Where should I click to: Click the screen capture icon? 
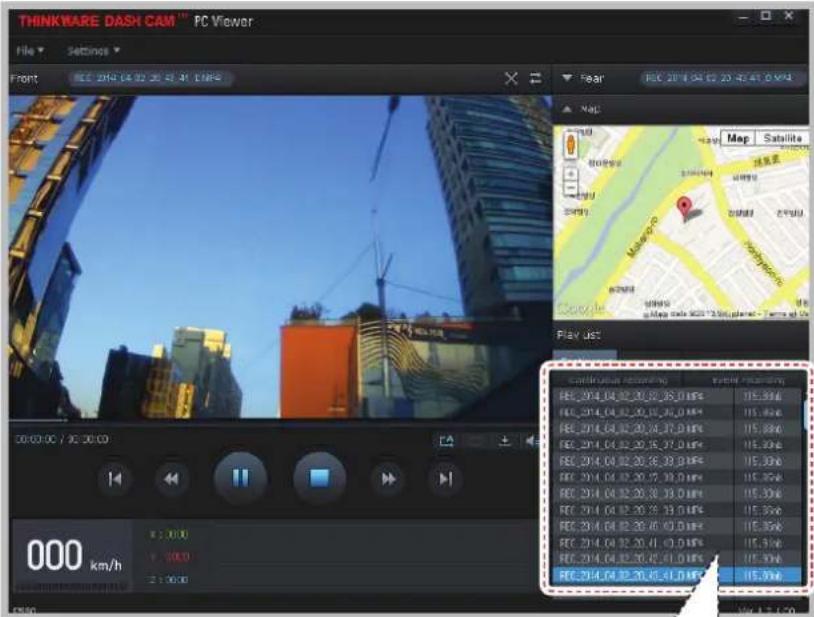click(446, 441)
